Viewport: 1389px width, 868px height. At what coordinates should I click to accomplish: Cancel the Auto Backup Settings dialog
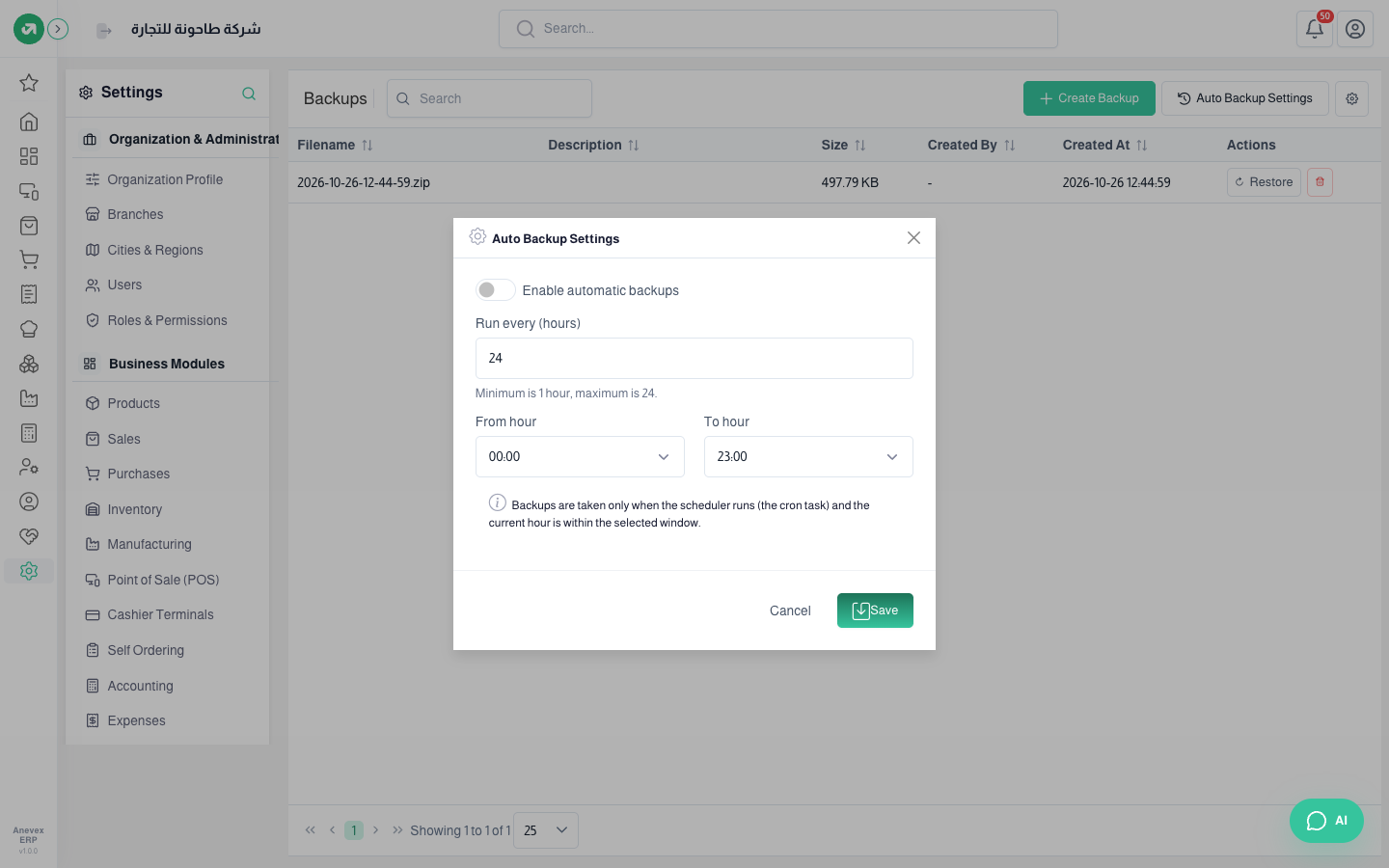click(790, 610)
